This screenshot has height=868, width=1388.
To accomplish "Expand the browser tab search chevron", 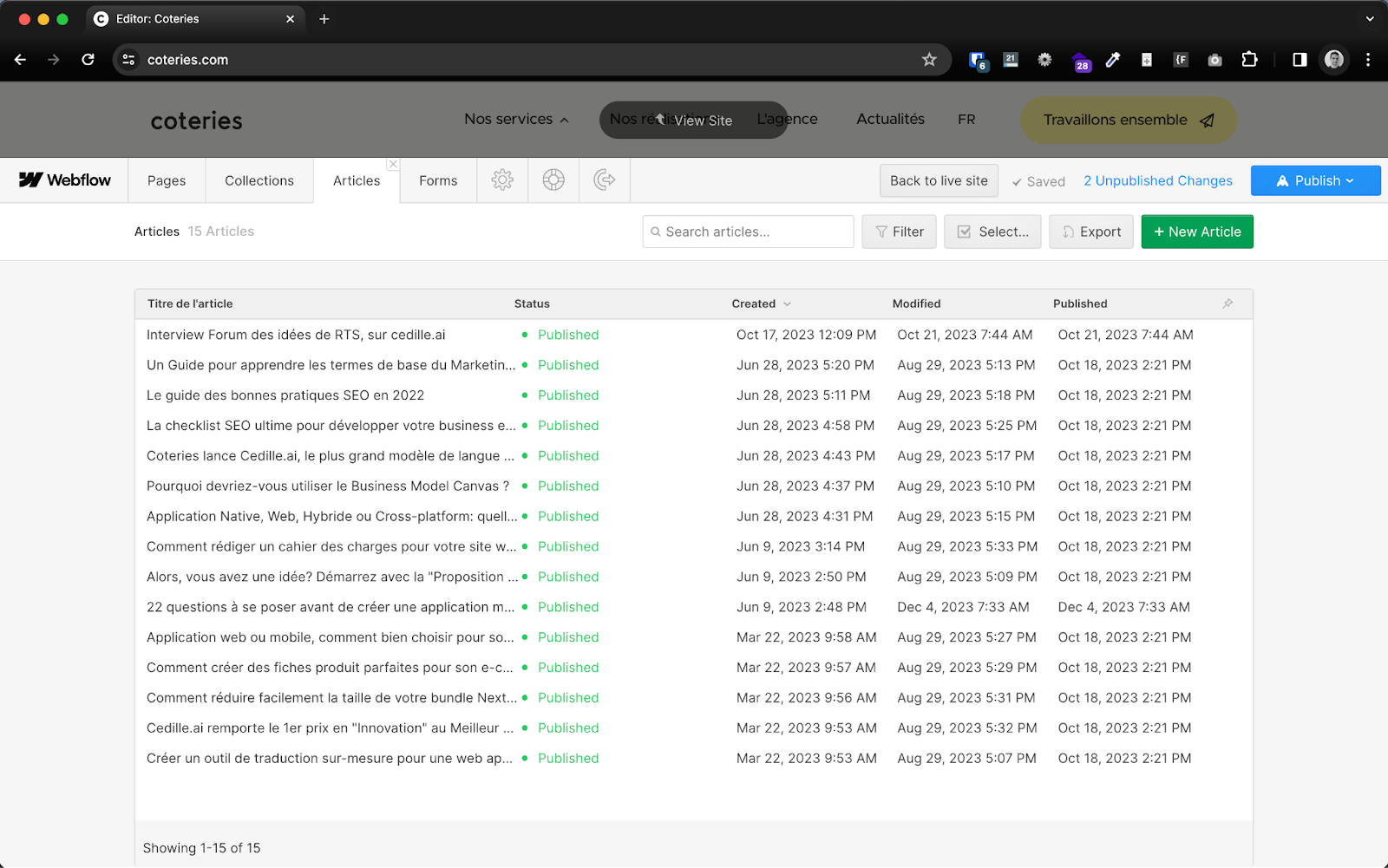I will [x=1370, y=19].
